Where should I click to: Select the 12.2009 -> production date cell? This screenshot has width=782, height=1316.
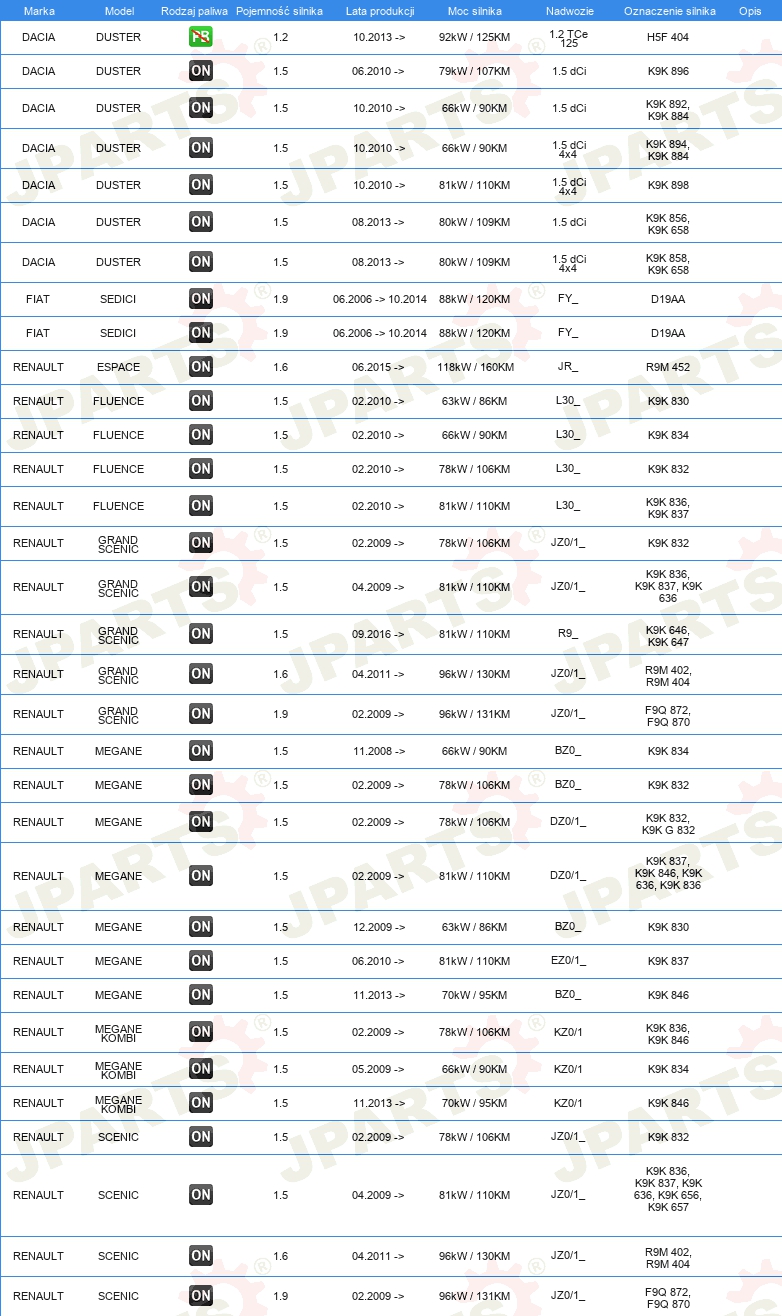[x=378, y=927]
